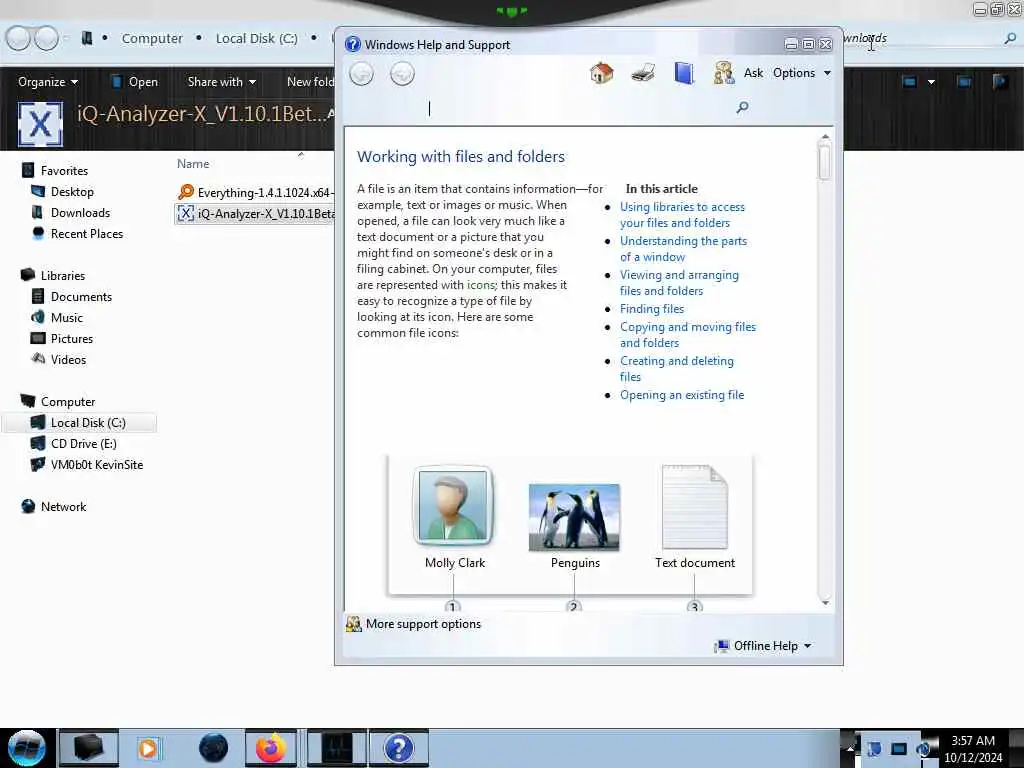Screen dimensions: 1024x768
Task: Click the Change view icon in Explorer
Action: point(909,82)
